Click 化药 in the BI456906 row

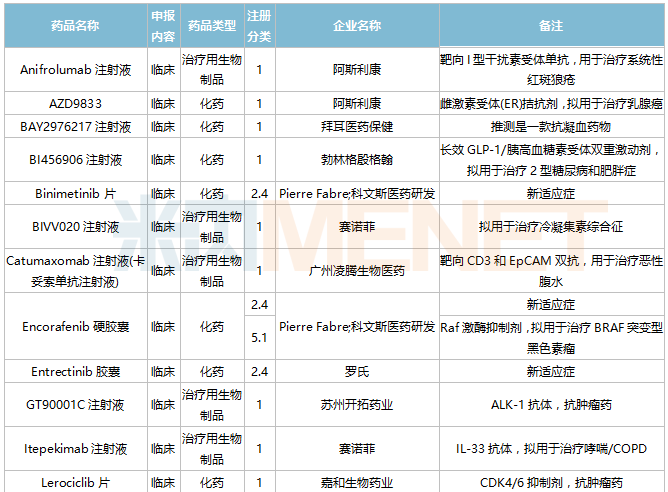point(212,160)
